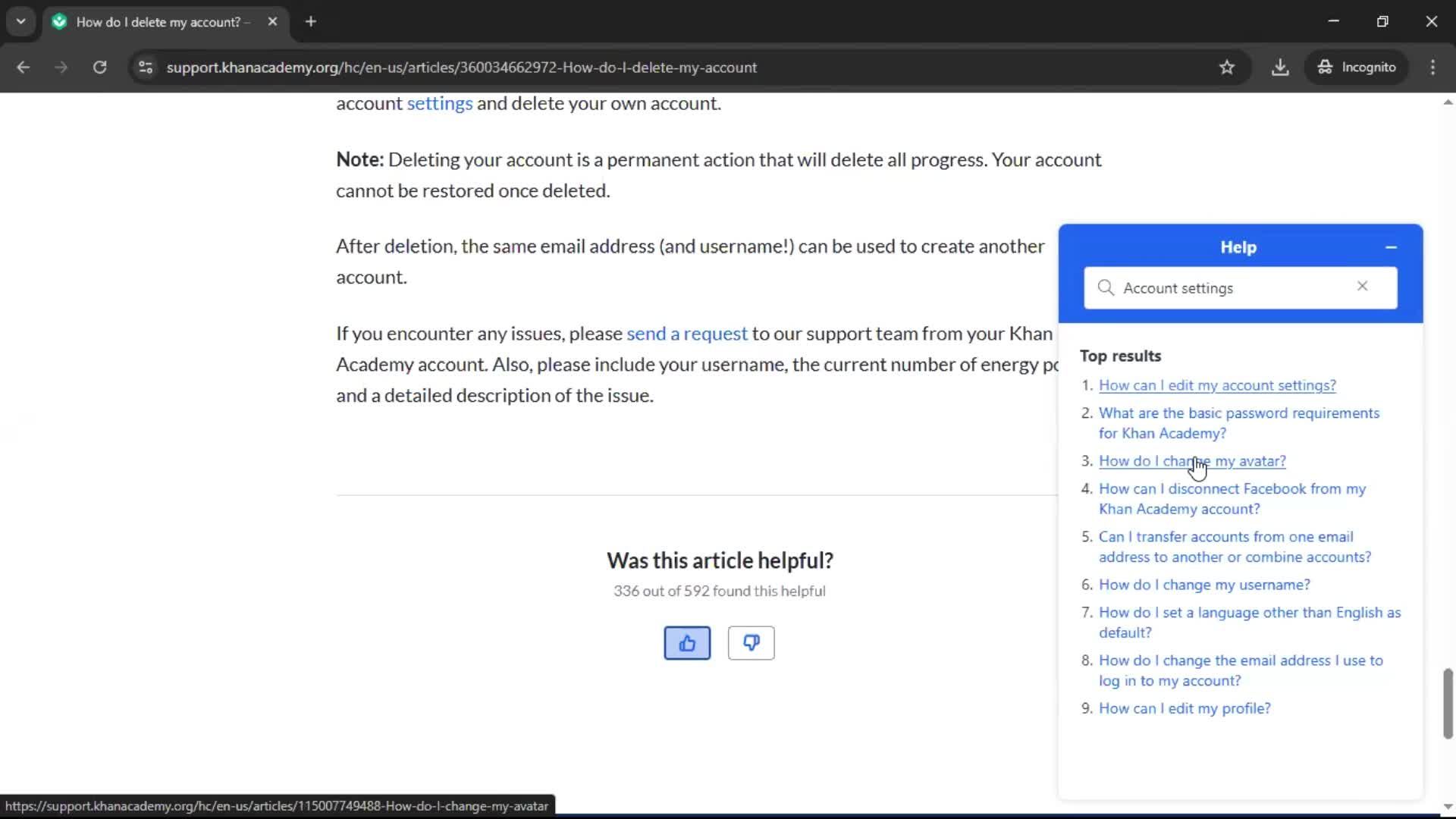Open 'How do I change my avatar?' result
1456x819 pixels.
(x=1192, y=461)
